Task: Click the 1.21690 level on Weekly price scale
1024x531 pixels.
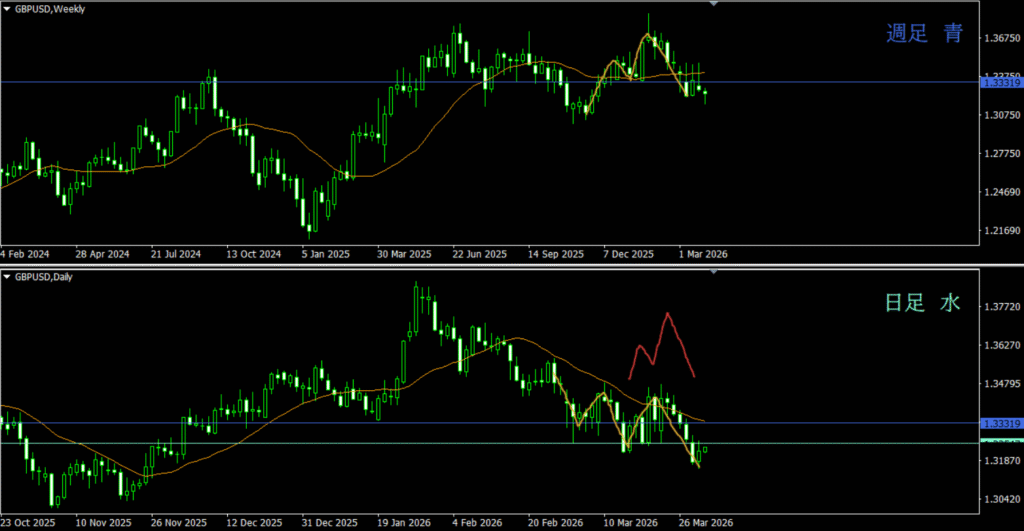Action: (1000, 230)
